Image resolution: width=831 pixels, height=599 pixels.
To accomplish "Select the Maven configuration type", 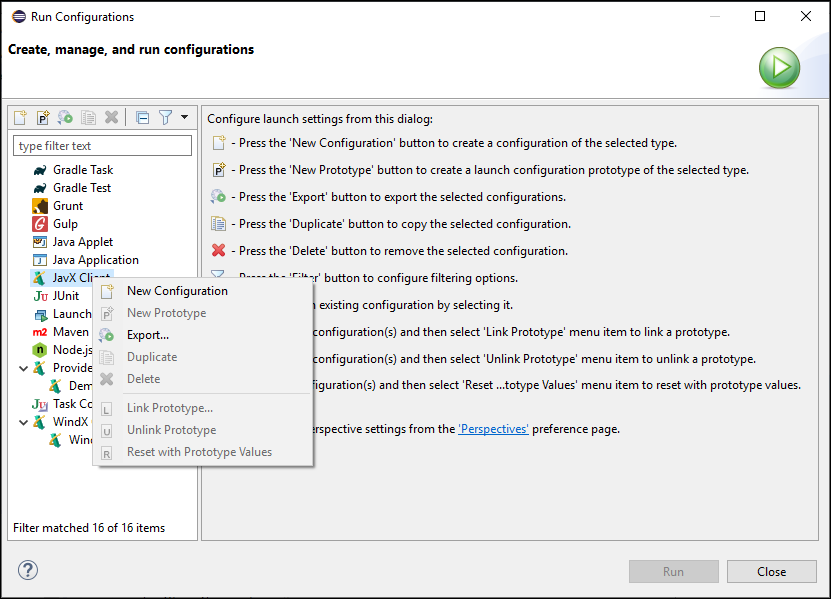I will point(60,332).
